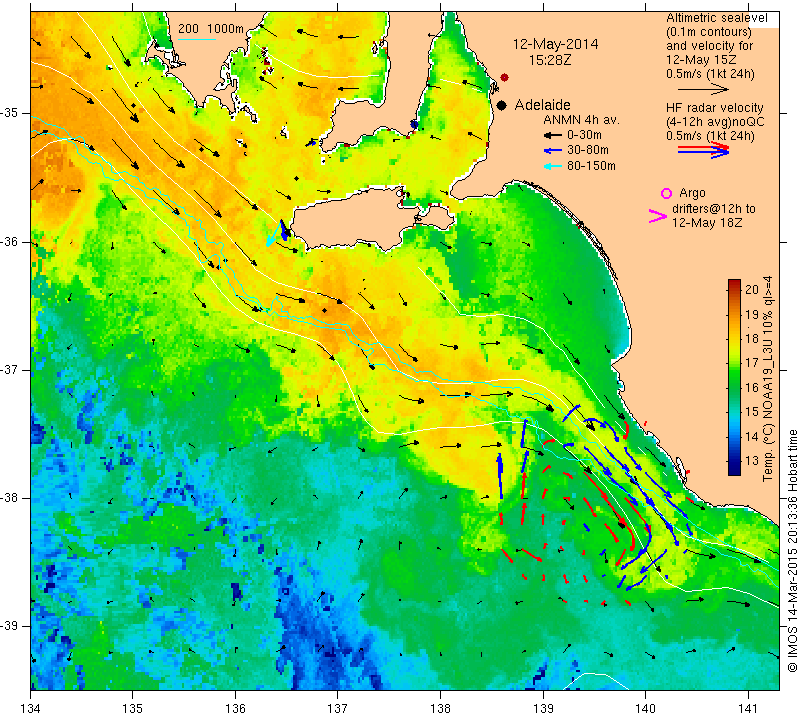Click the black dot marking Adelaide

point(502,106)
